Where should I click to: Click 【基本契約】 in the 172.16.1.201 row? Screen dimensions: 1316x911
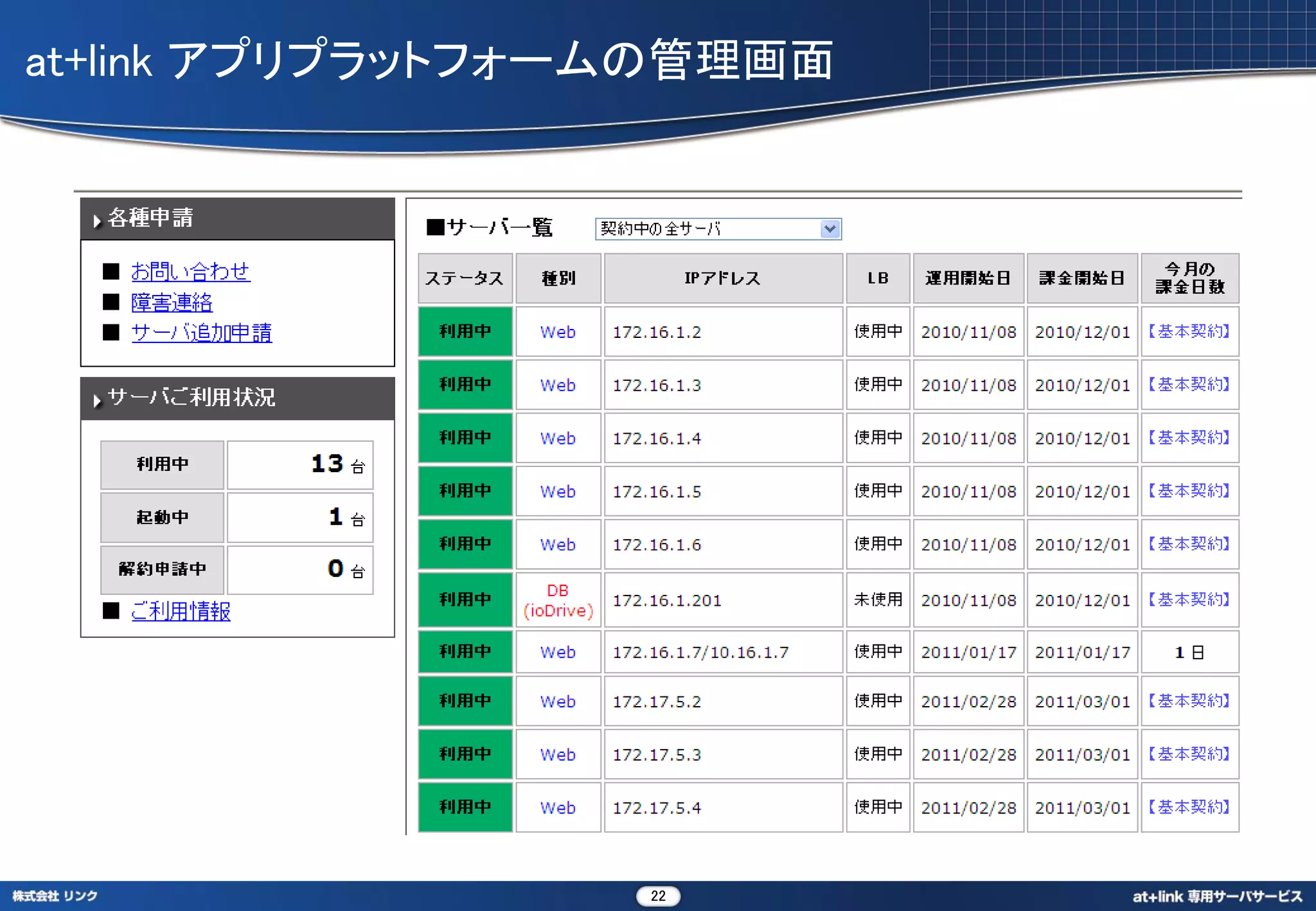(x=1189, y=600)
